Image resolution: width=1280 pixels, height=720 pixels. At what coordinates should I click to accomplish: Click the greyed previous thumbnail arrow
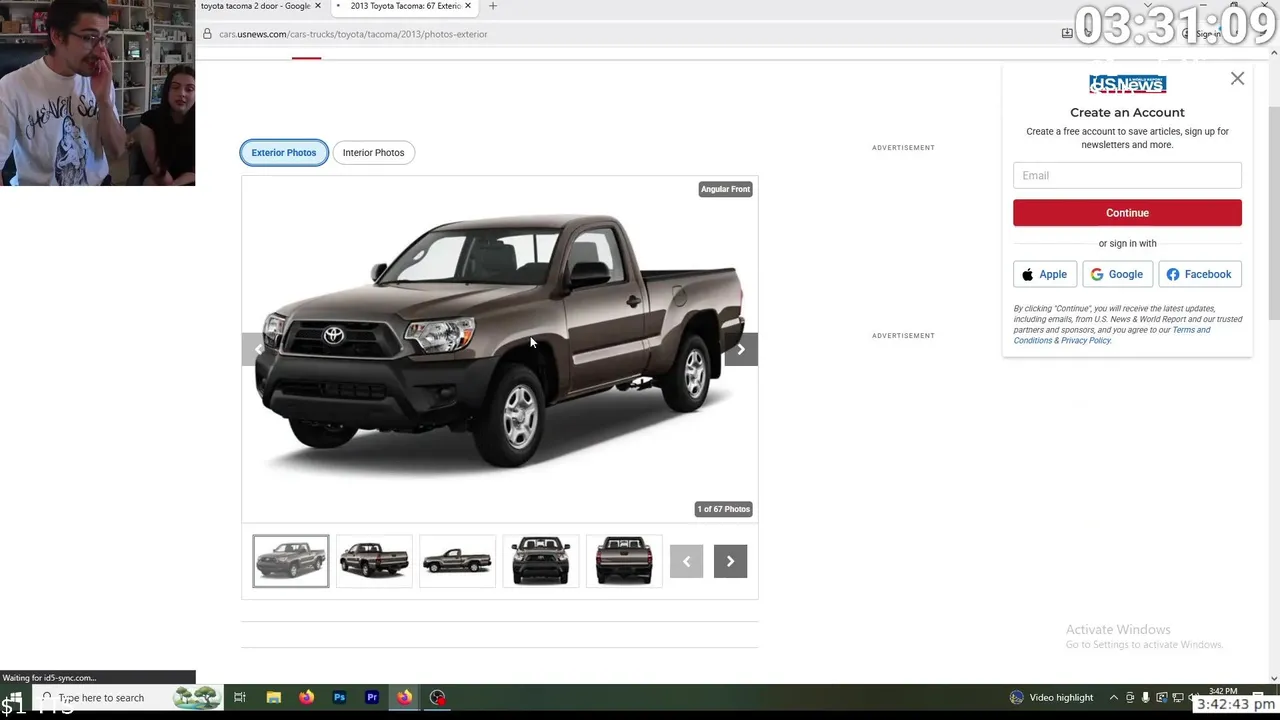point(686,561)
